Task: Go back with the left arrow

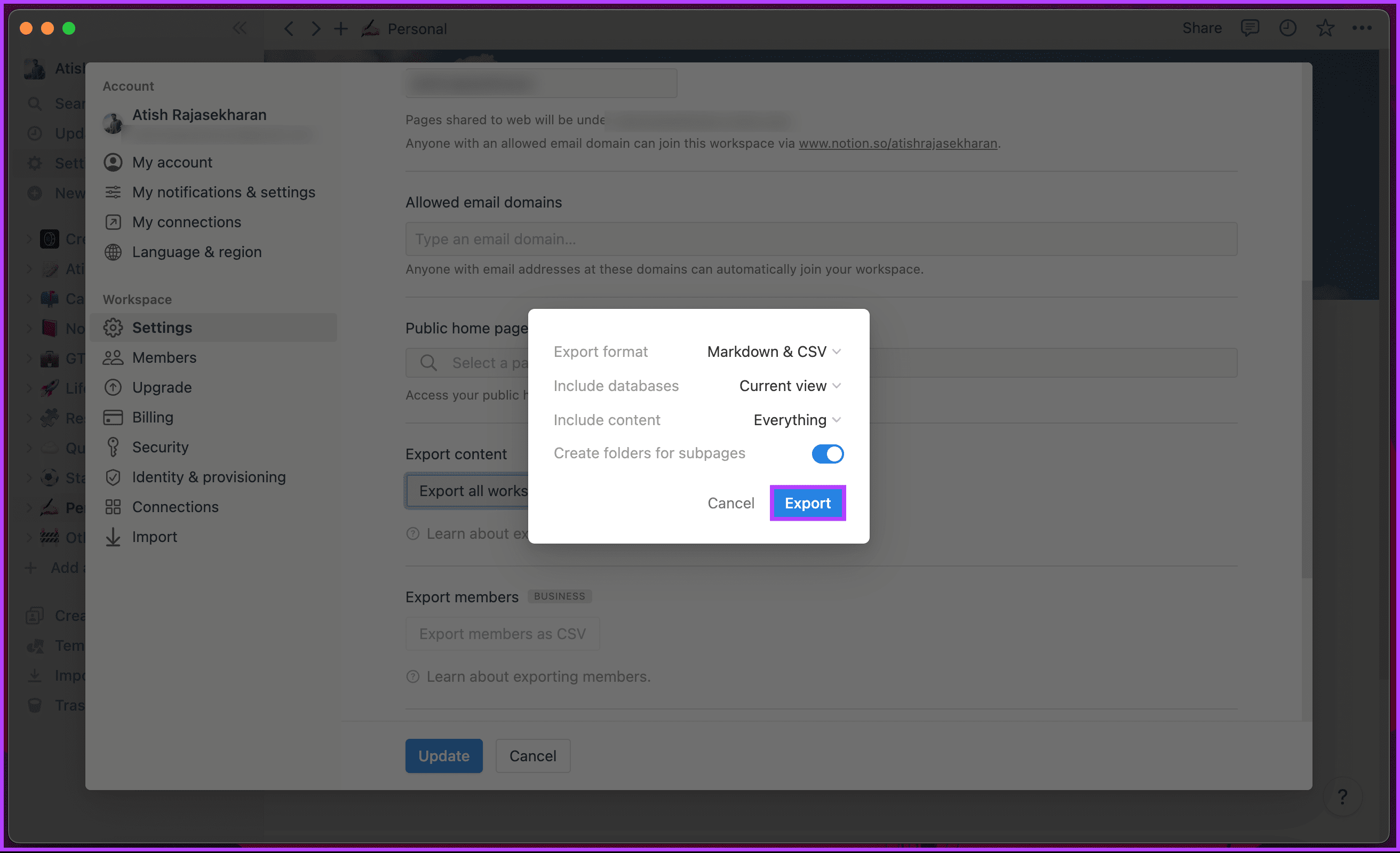Action: pyautogui.click(x=289, y=28)
